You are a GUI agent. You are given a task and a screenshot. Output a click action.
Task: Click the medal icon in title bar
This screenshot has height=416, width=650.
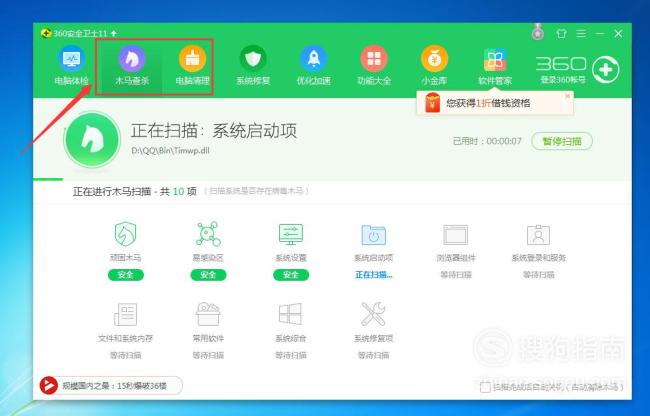(538, 32)
